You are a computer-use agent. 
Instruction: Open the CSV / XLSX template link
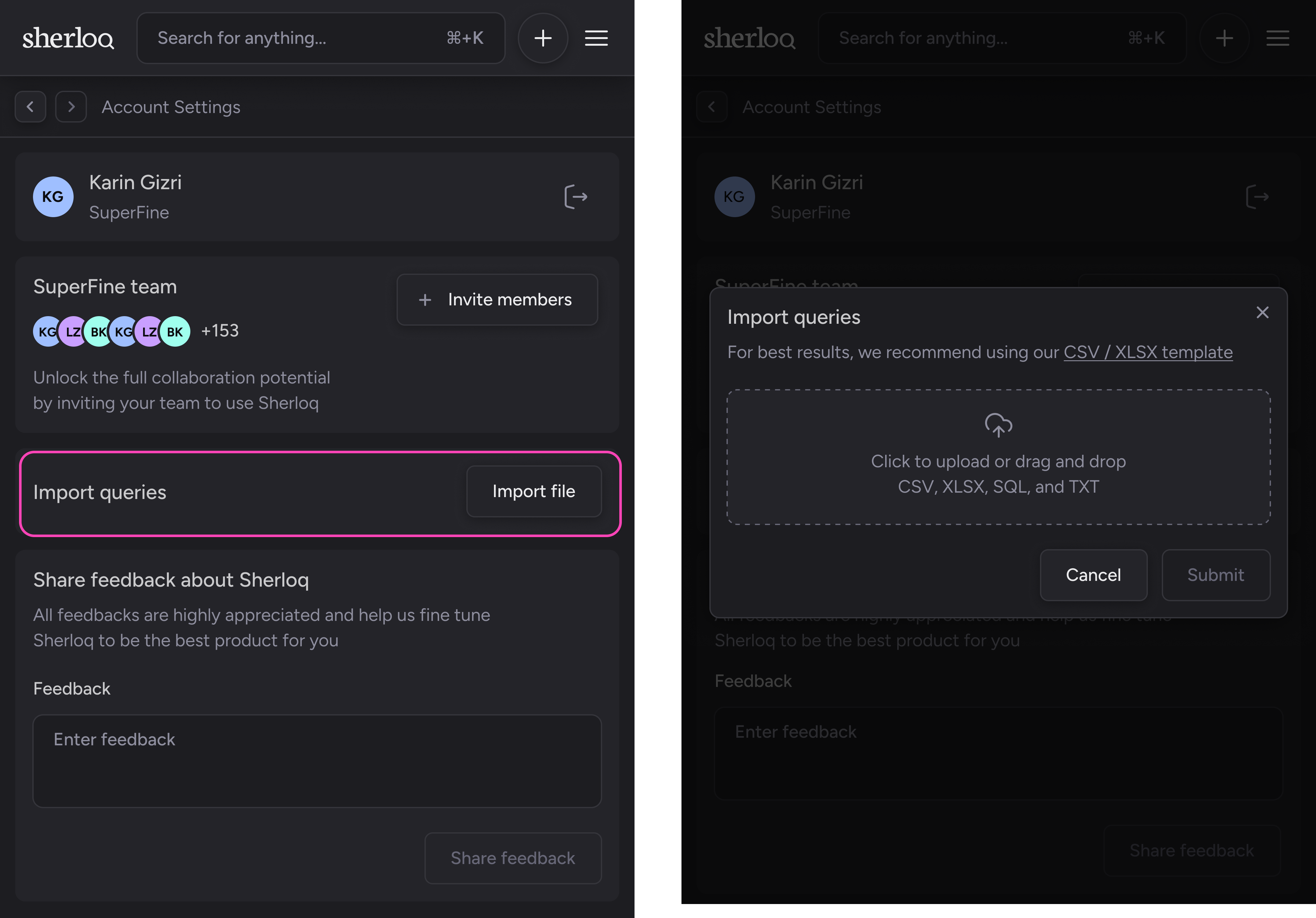coord(1148,352)
